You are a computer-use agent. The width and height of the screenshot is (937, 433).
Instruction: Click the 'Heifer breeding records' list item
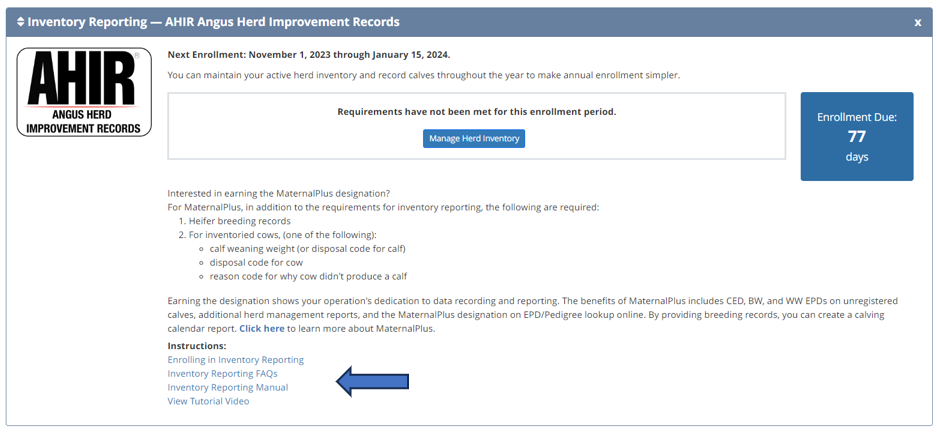(240, 220)
